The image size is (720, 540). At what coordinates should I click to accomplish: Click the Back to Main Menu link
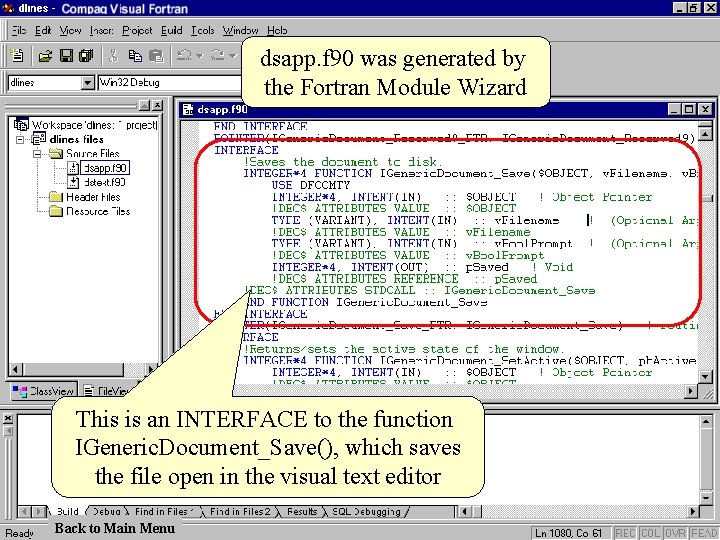tap(114, 529)
